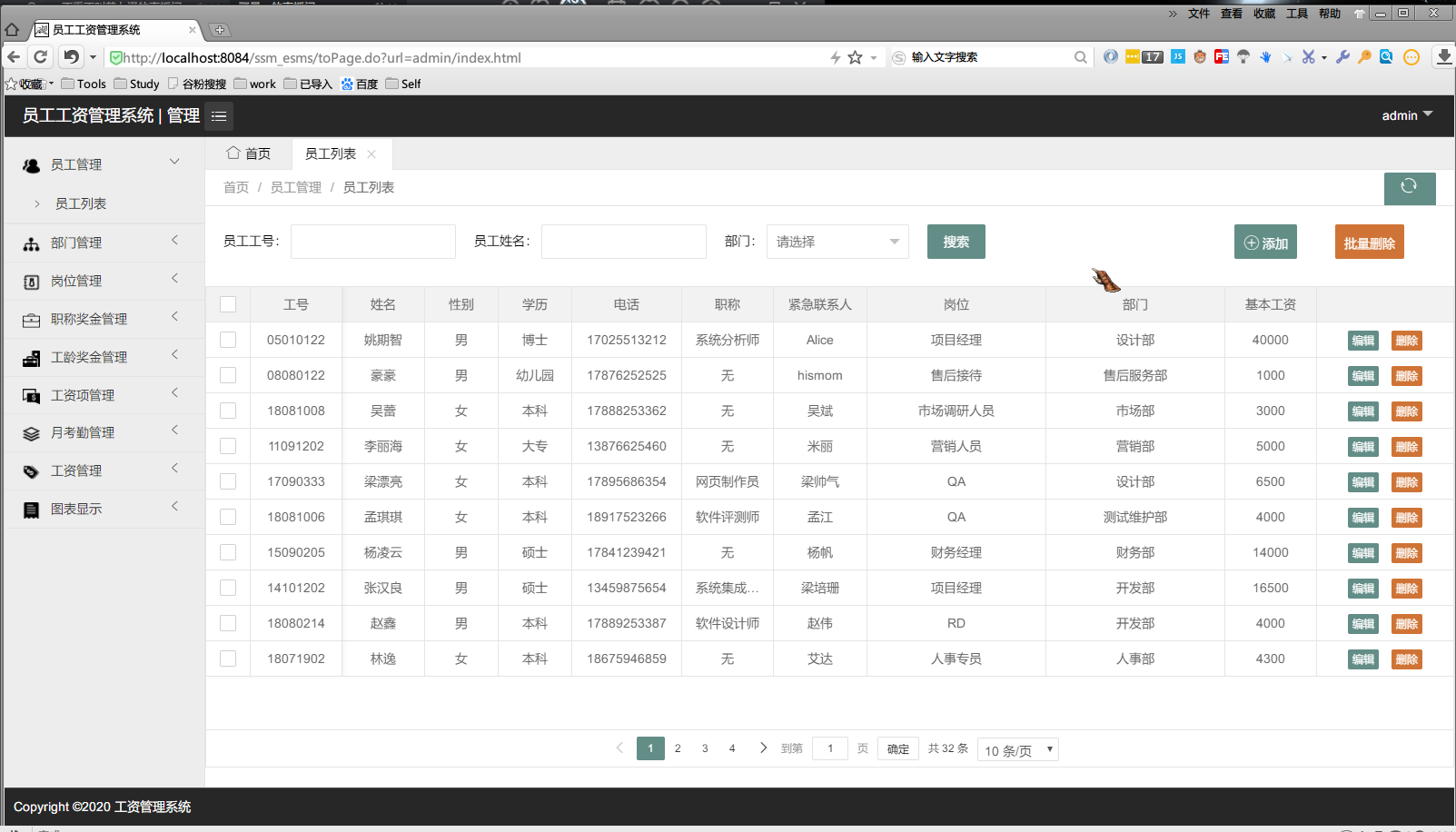1456x832 pixels.
Task: Toggle the sidebar collapse hamburger icon
Action: 219,116
